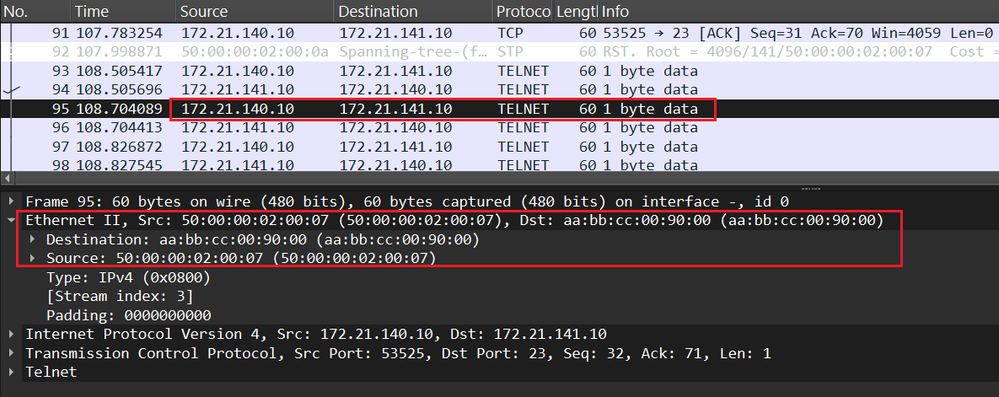The height and width of the screenshot is (397, 999).
Task: Sort packets by the No. column header
Action: tap(36, 11)
